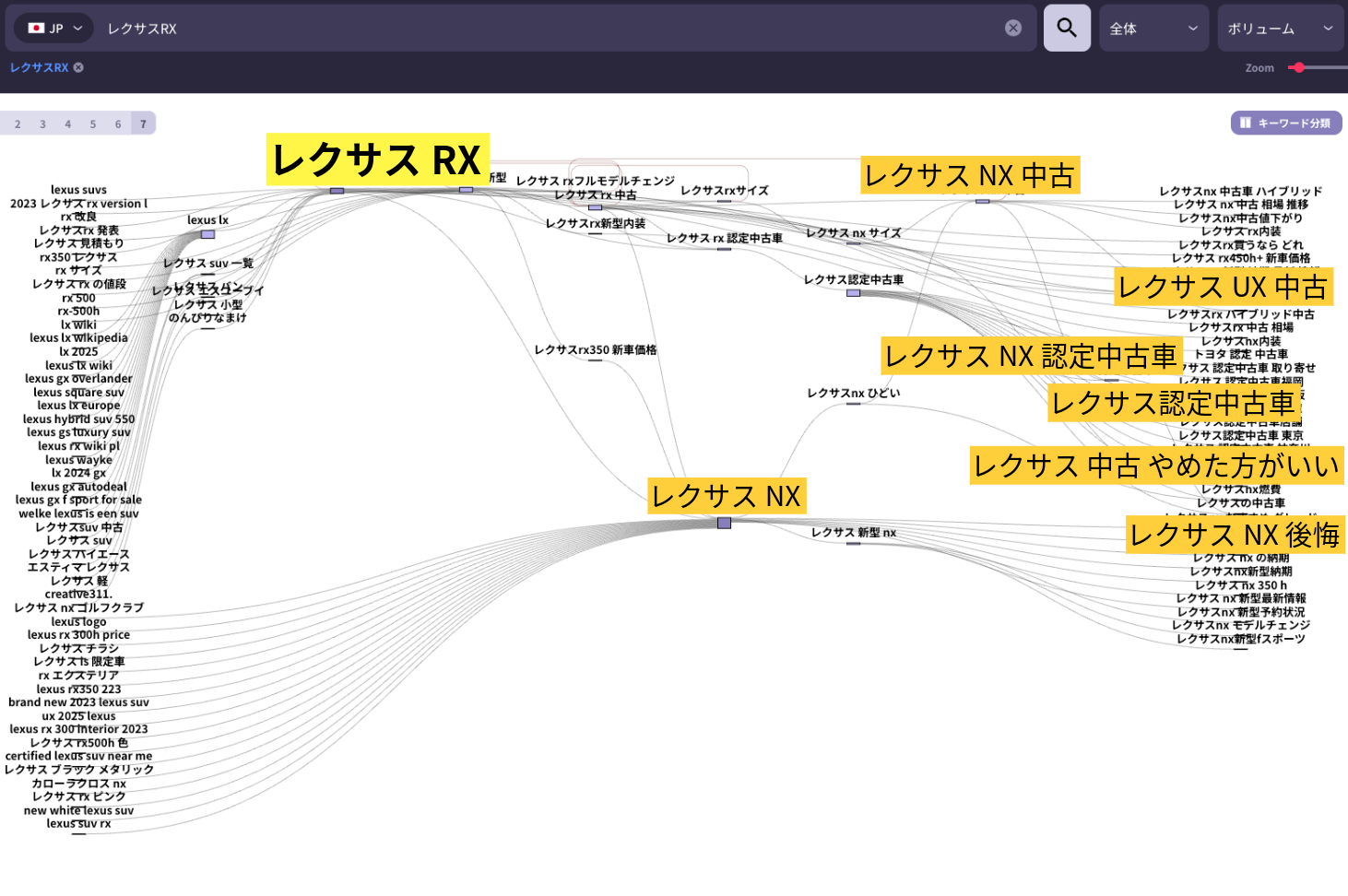Viewport: 1348px width, 896px height.
Task: Click keyword certified lexus suv near me
Action: (78, 756)
